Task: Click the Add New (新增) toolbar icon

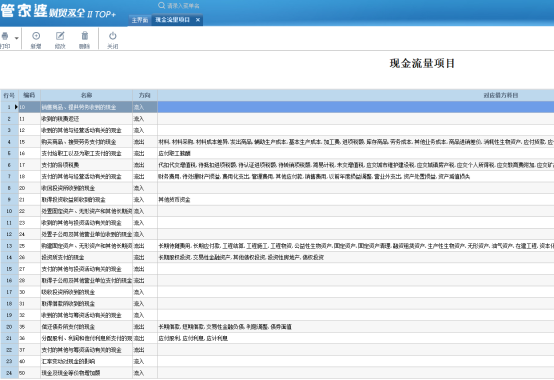Action: [36, 36]
